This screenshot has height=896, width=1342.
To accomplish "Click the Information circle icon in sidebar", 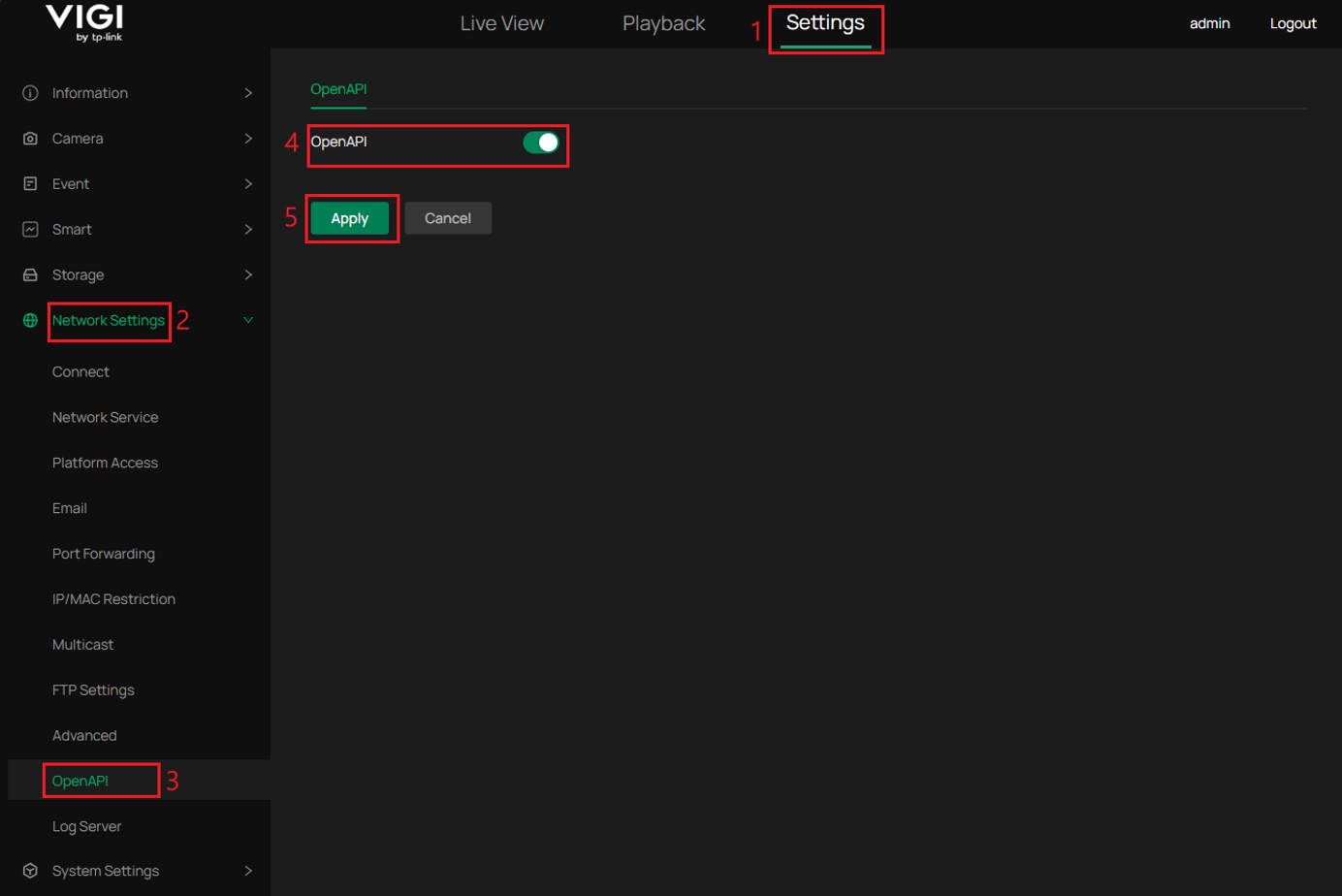I will (30, 93).
